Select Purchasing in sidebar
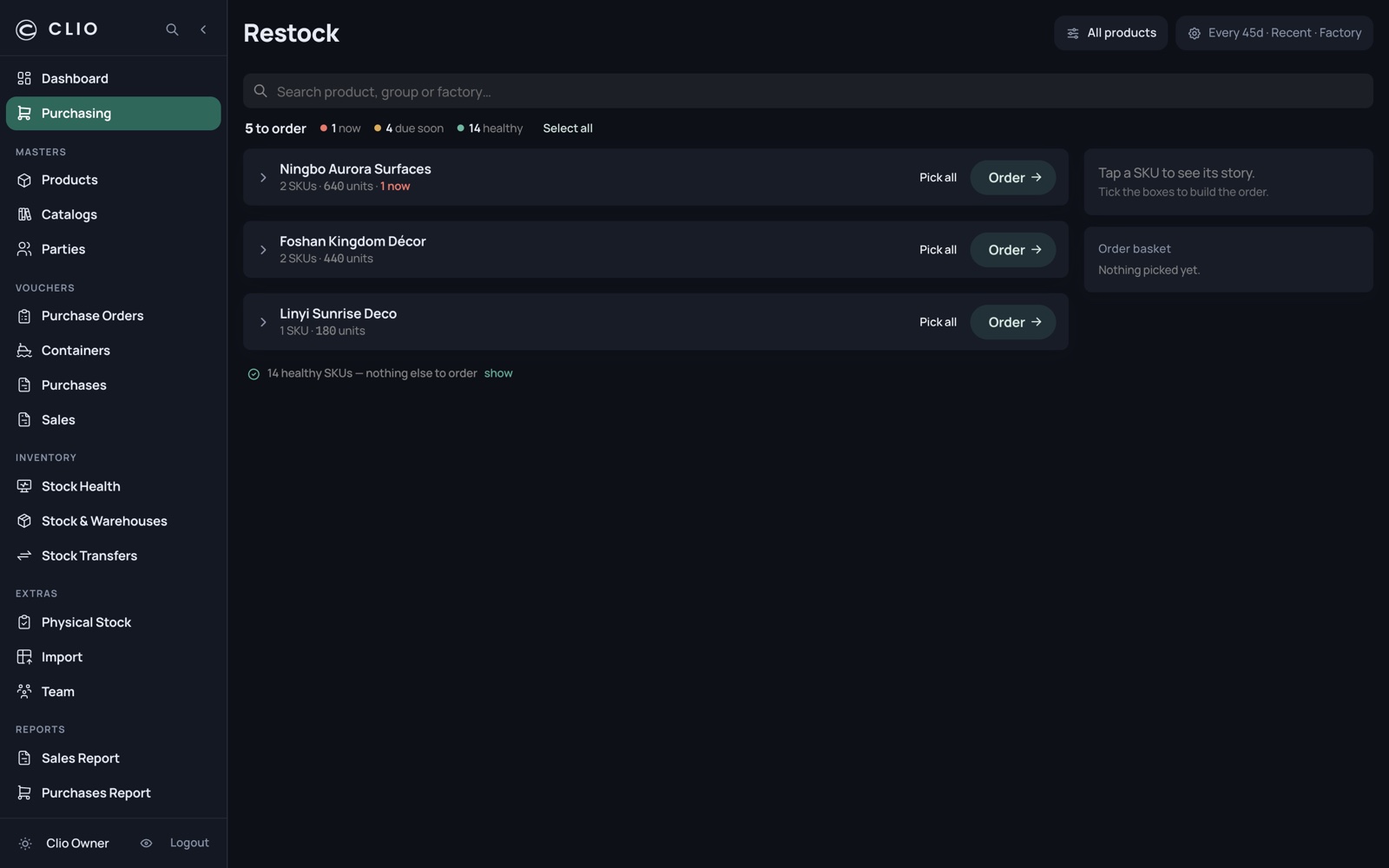This screenshot has height=868, width=1389. (113, 114)
